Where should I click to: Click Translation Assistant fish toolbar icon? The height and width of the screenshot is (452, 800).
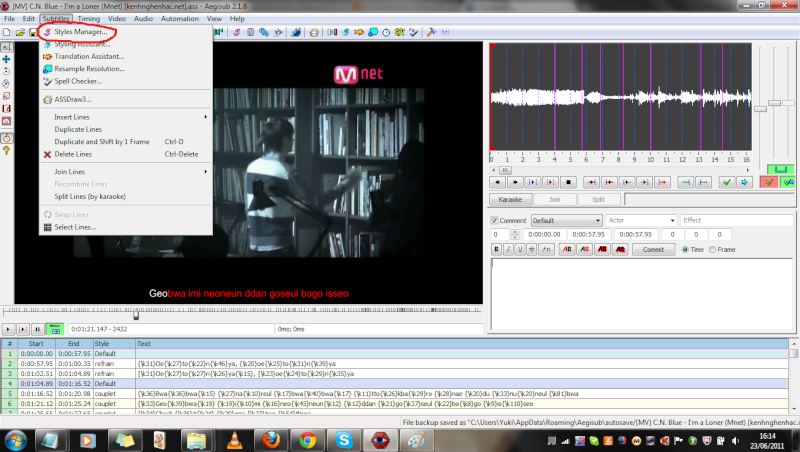pyautogui.click(x=359, y=32)
